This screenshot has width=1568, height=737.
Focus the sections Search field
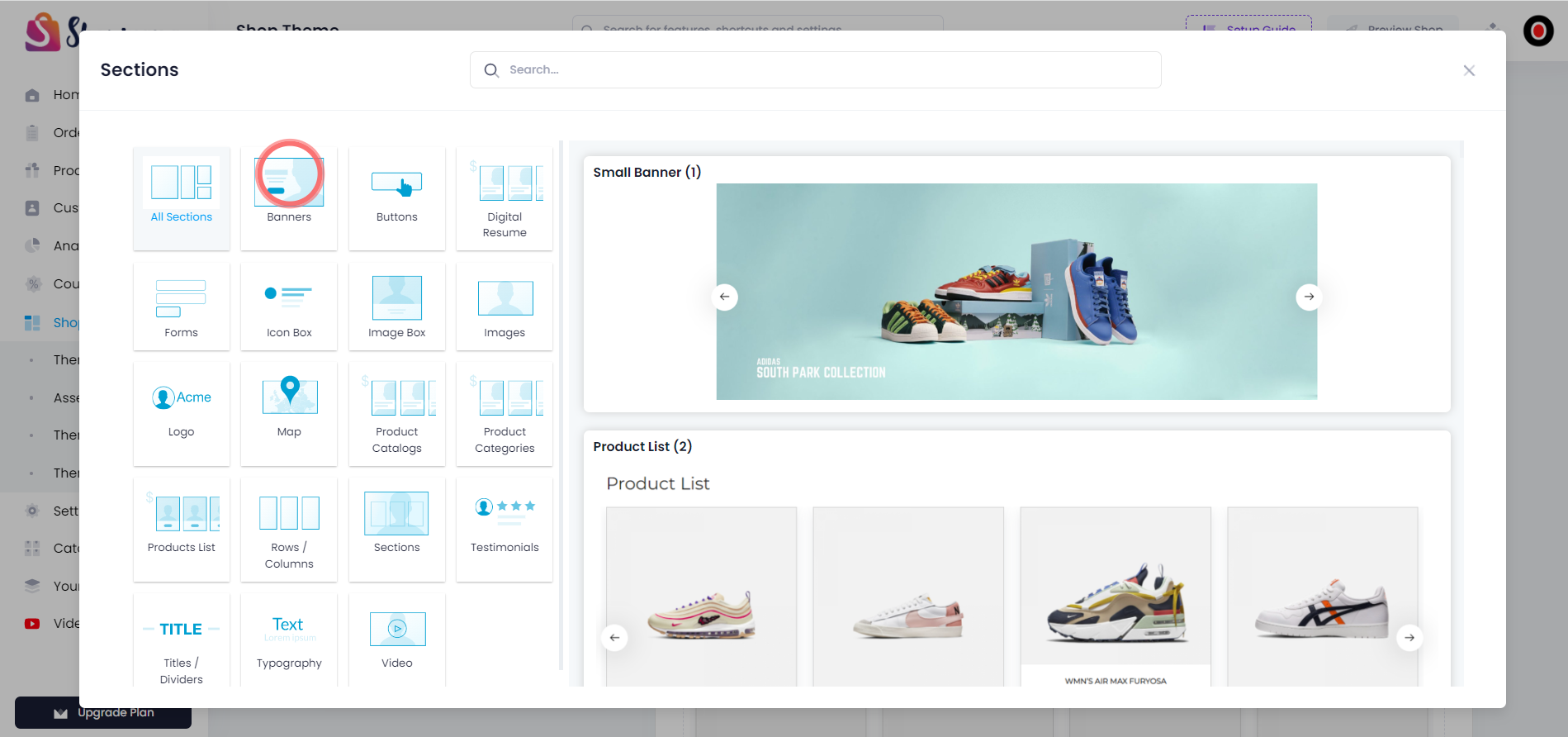(x=816, y=70)
